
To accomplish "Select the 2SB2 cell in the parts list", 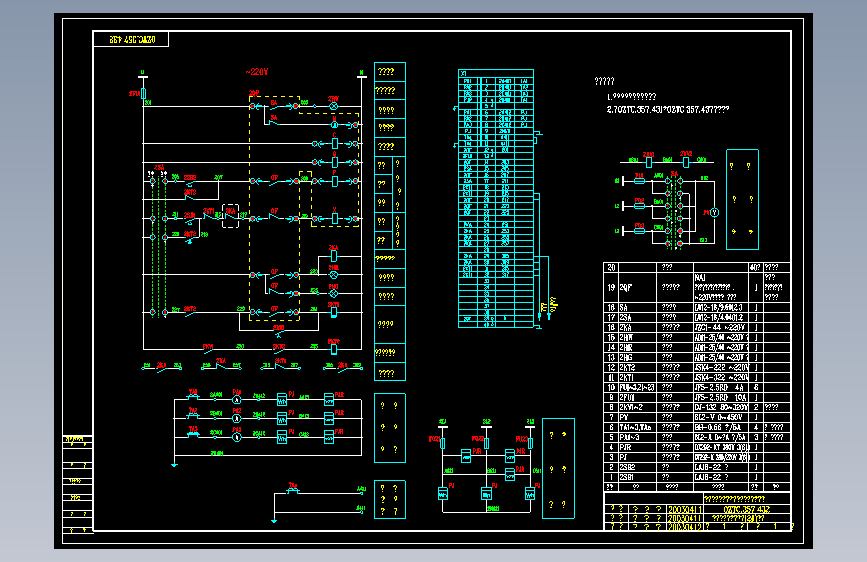I will pyautogui.click(x=636, y=467).
